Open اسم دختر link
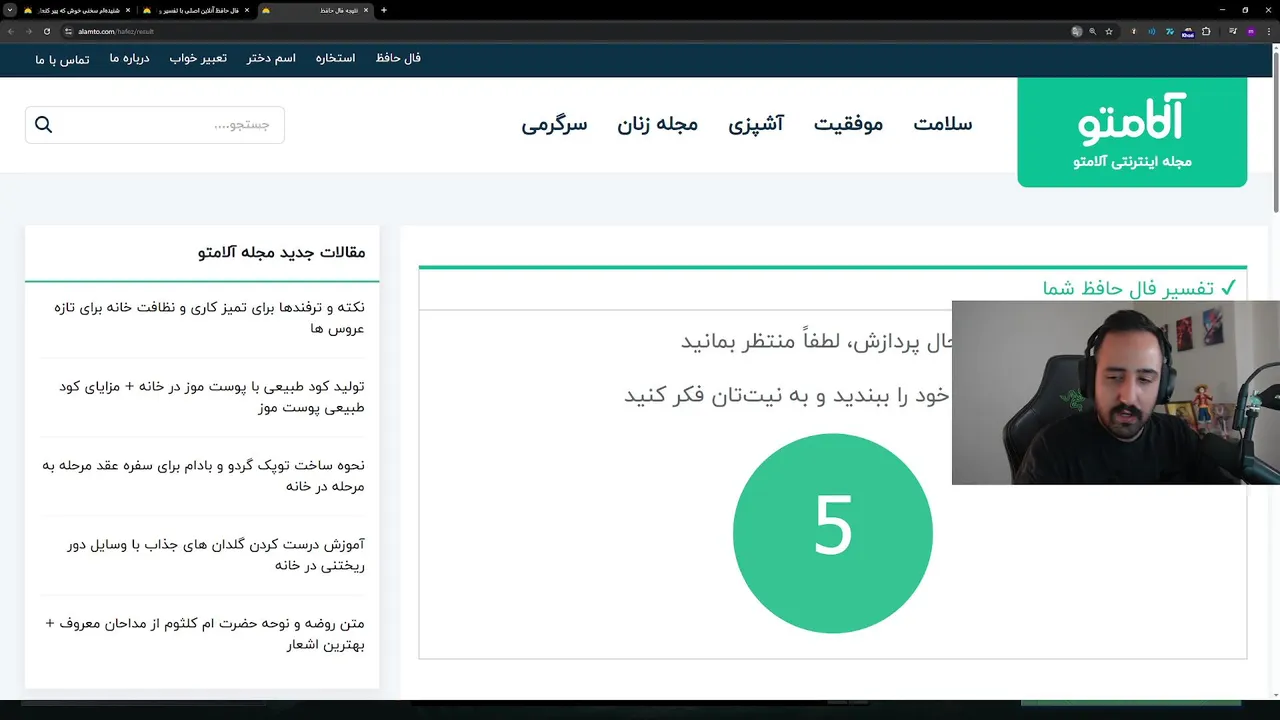The width and height of the screenshot is (1280, 720). 271,58
